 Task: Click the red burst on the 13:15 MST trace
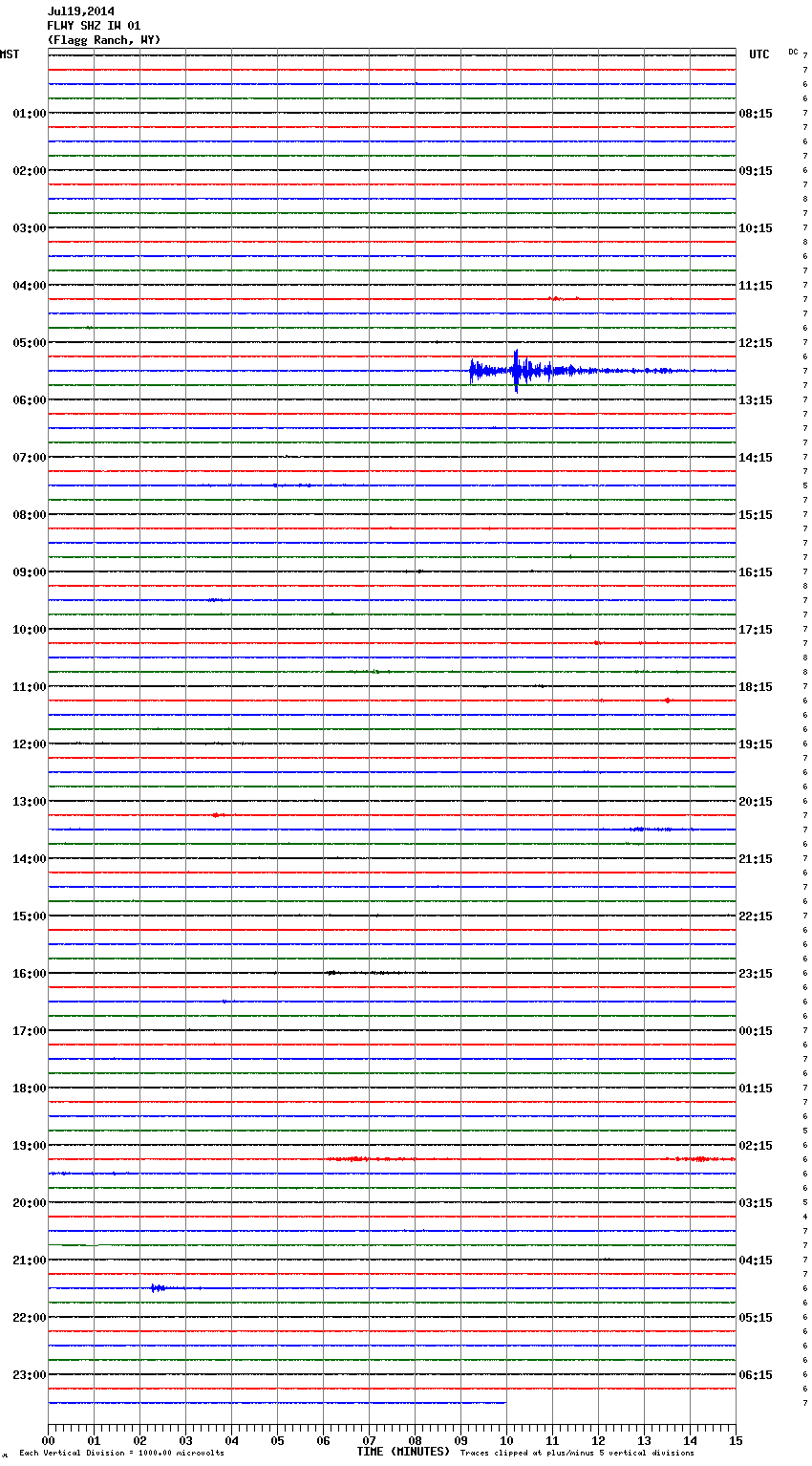pyautogui.click(x=218, y=815)
